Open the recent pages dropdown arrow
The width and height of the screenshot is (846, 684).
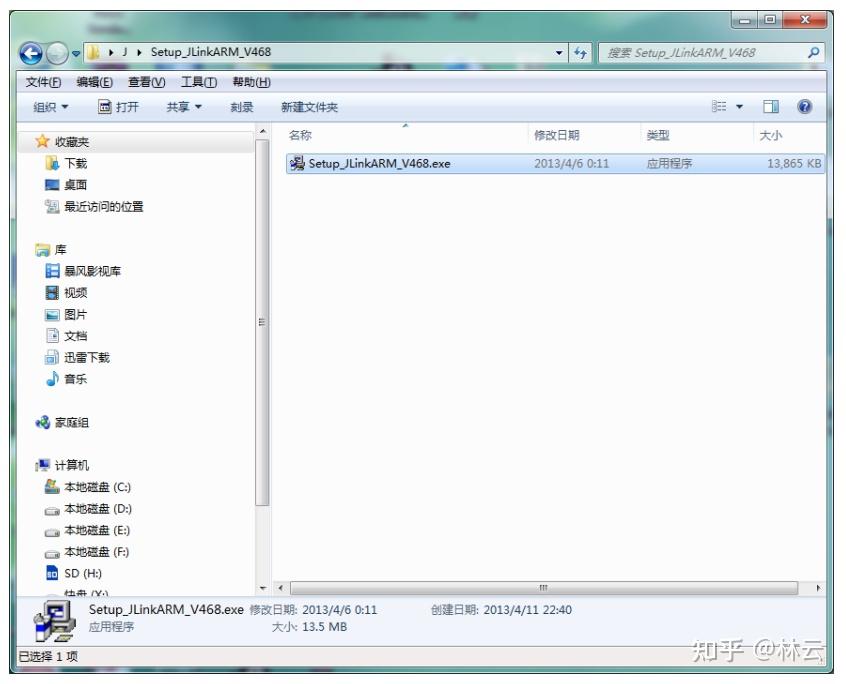[76, 53]
